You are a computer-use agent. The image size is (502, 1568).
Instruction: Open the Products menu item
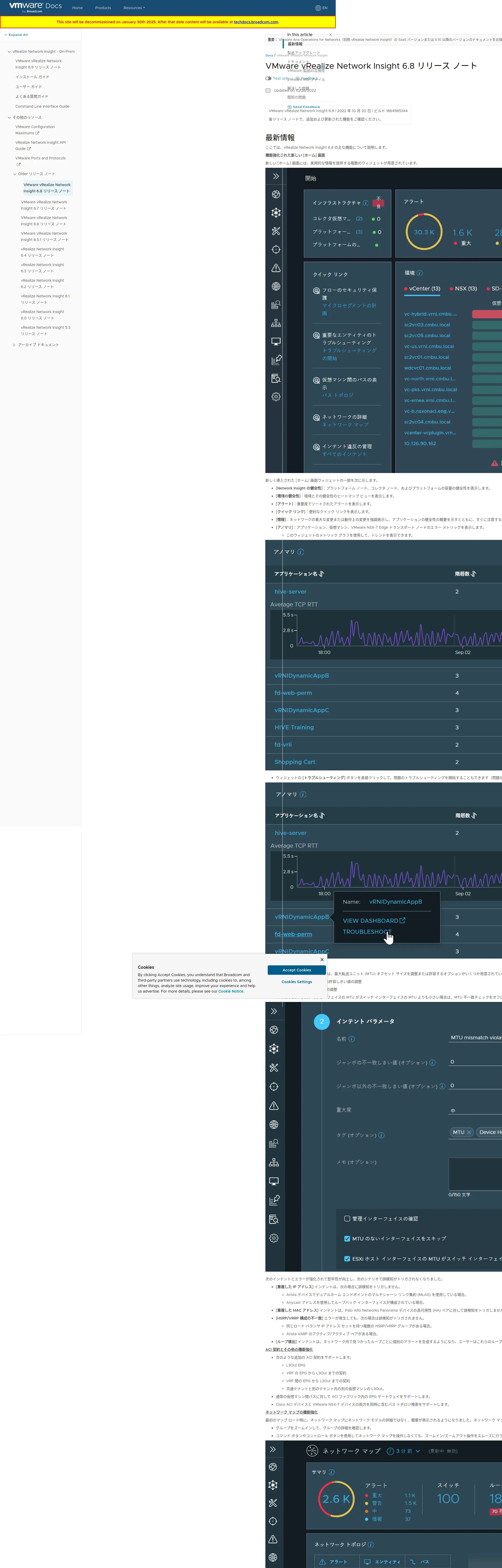(103, 8)
